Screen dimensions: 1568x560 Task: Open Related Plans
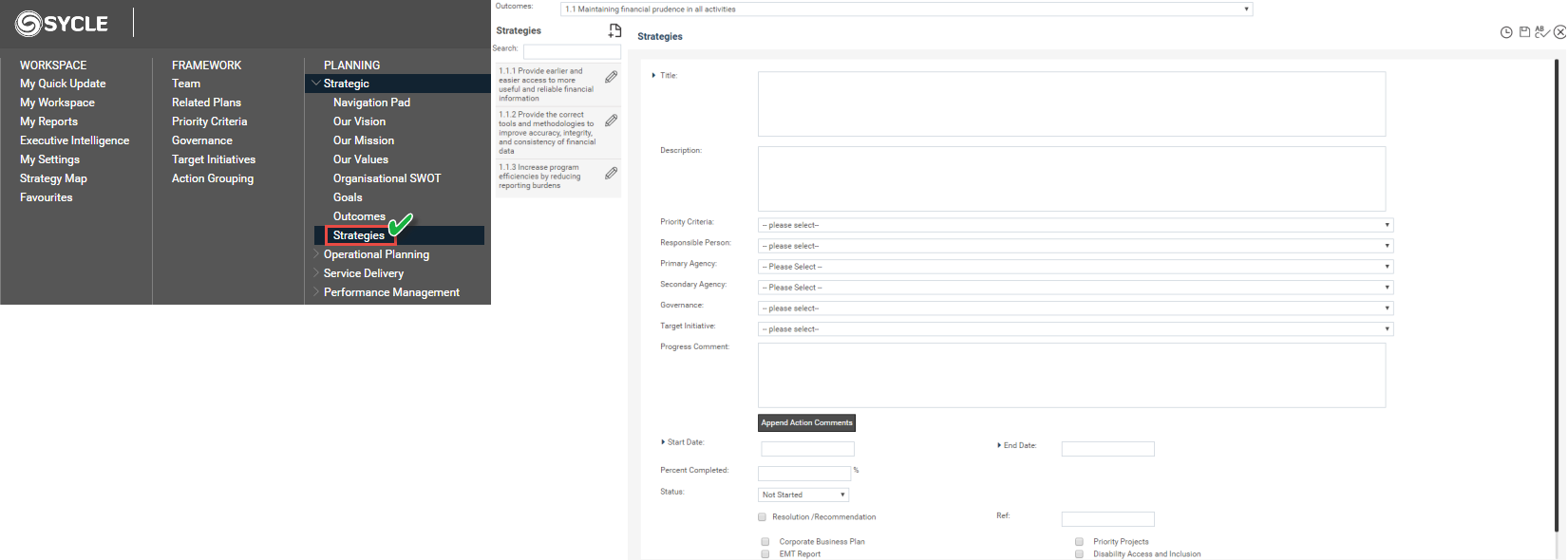(206, 103)
